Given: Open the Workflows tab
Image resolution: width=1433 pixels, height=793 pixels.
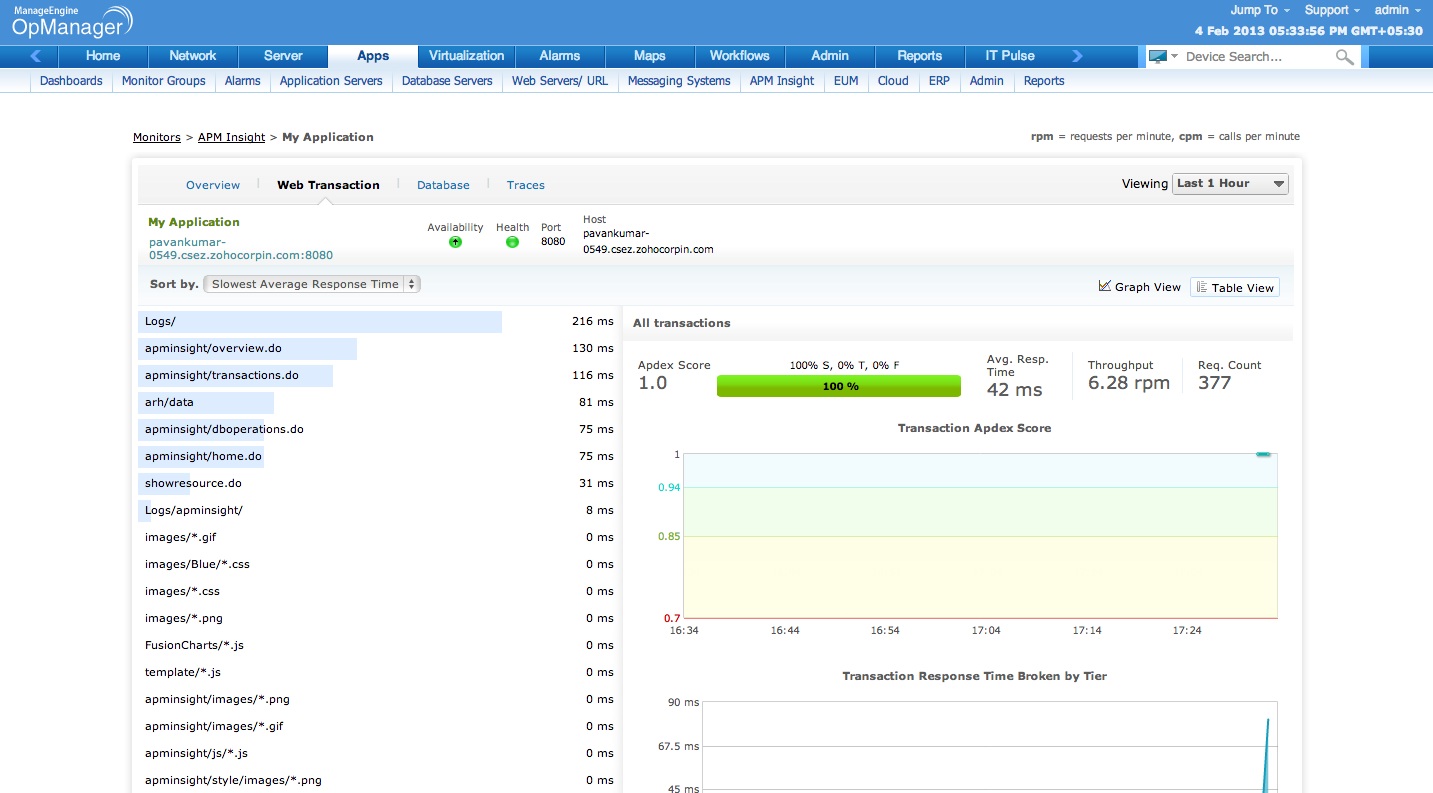Looking at the screenshot, I should [740, 56].
